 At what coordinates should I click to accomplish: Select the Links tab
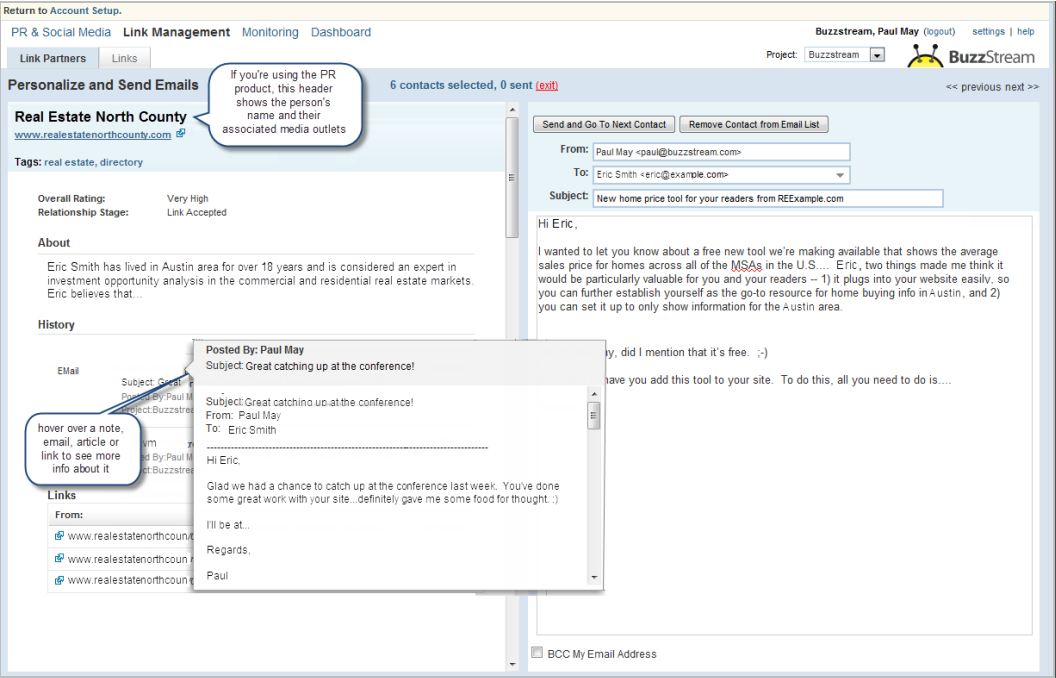(125, 58)
